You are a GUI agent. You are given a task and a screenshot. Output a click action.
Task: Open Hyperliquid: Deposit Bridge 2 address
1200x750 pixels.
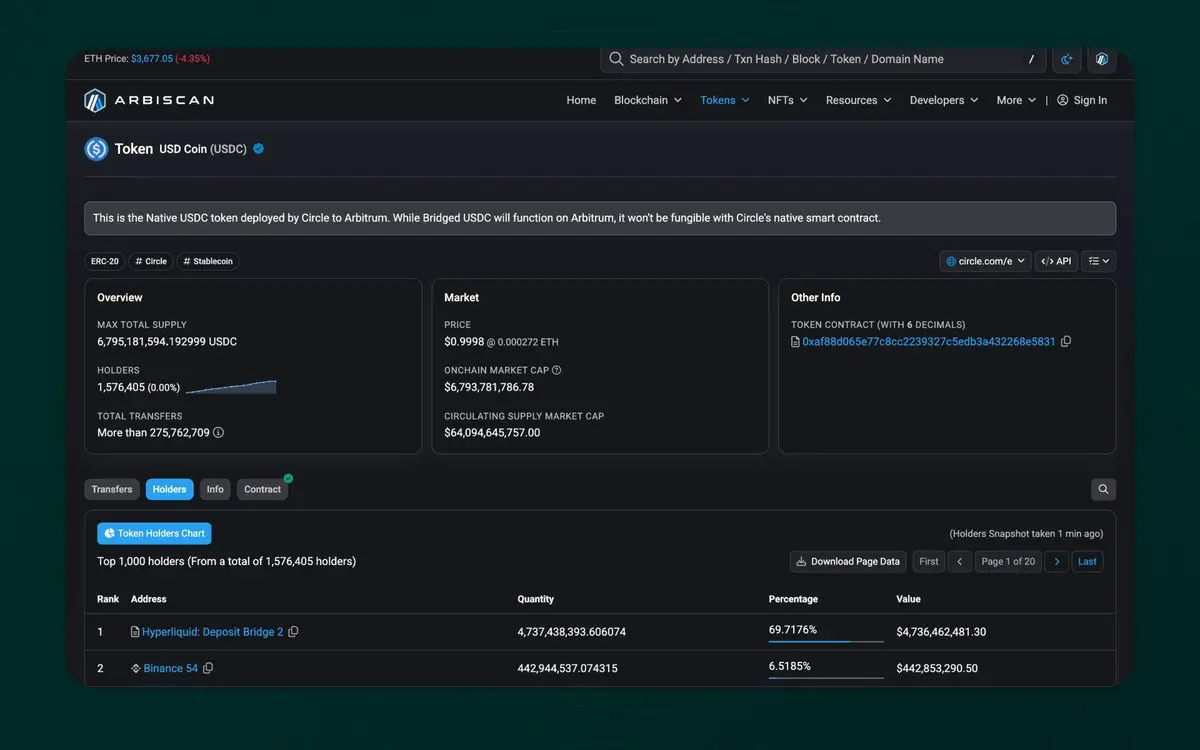click(x=213, y=632)
